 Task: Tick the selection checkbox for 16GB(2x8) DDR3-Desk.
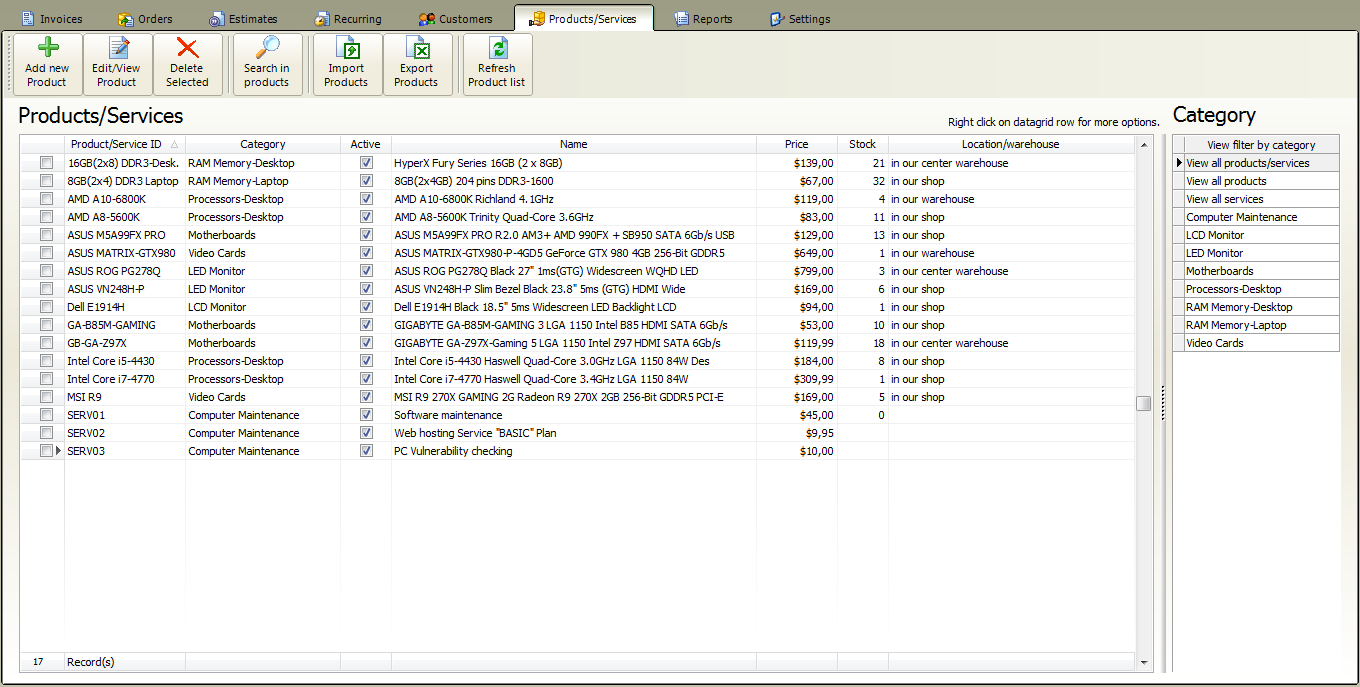46,163
